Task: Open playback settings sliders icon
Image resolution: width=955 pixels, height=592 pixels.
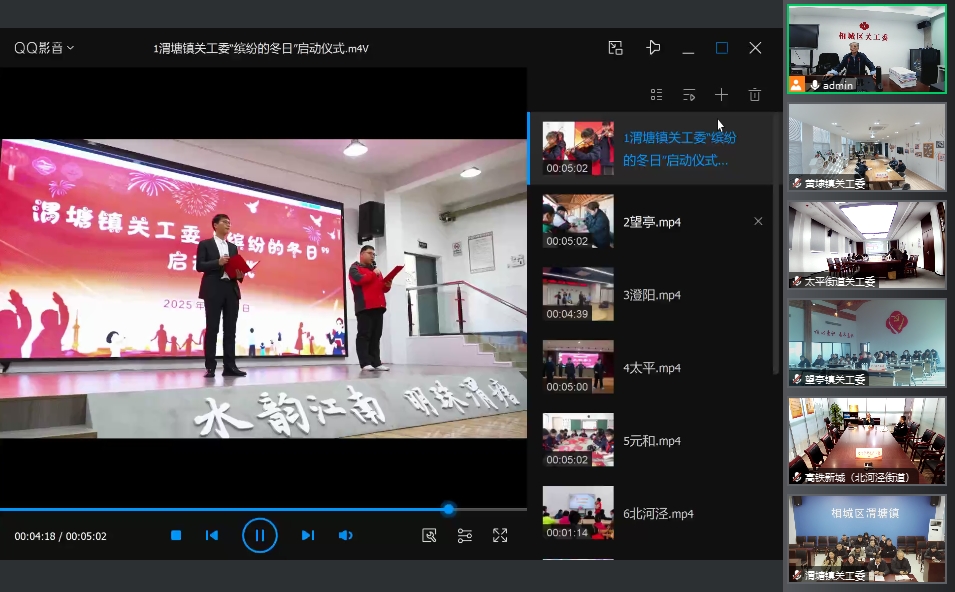Action: (x=465, y=535)
